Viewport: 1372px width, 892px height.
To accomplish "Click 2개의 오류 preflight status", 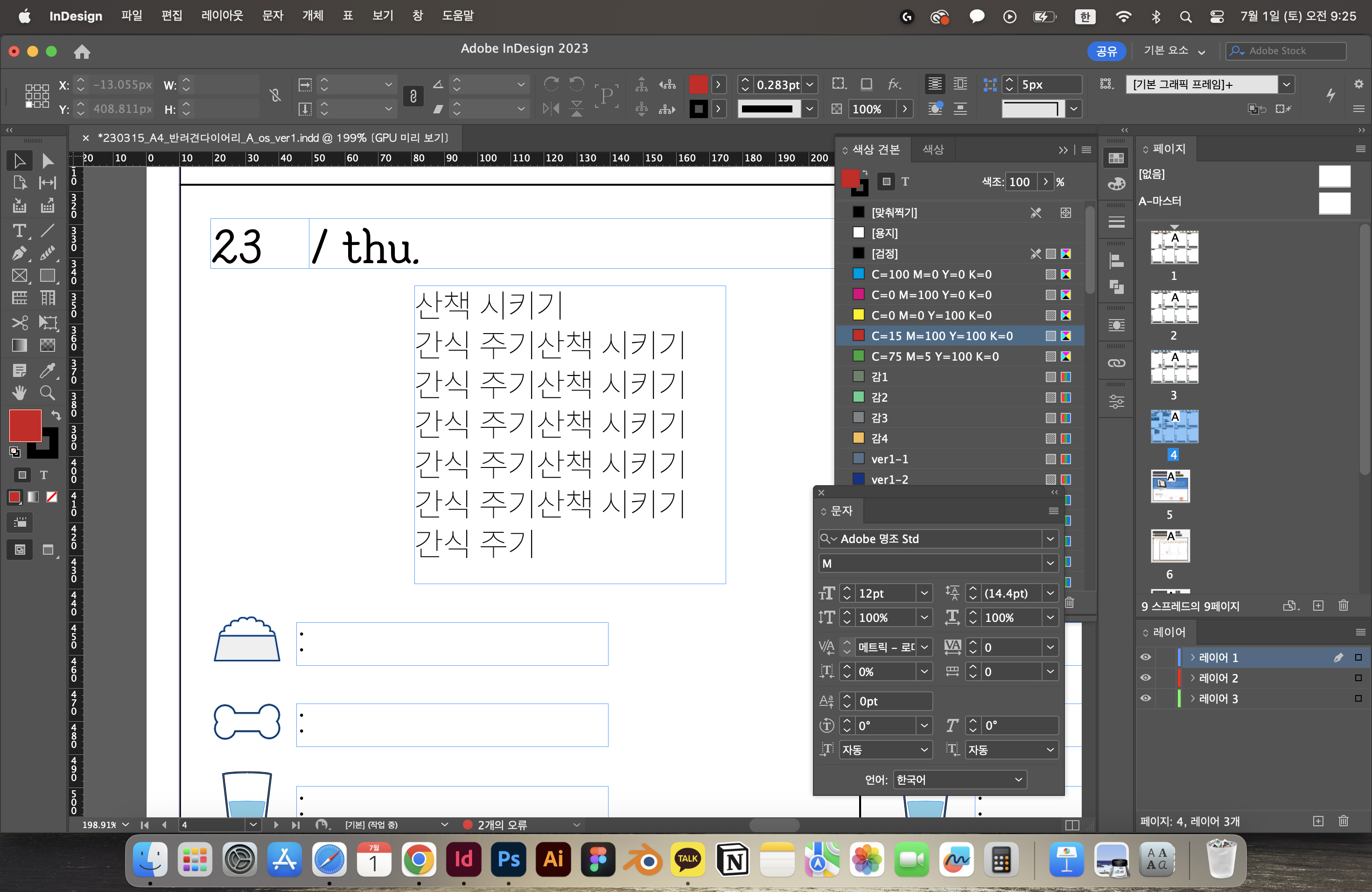I will 502,825.
